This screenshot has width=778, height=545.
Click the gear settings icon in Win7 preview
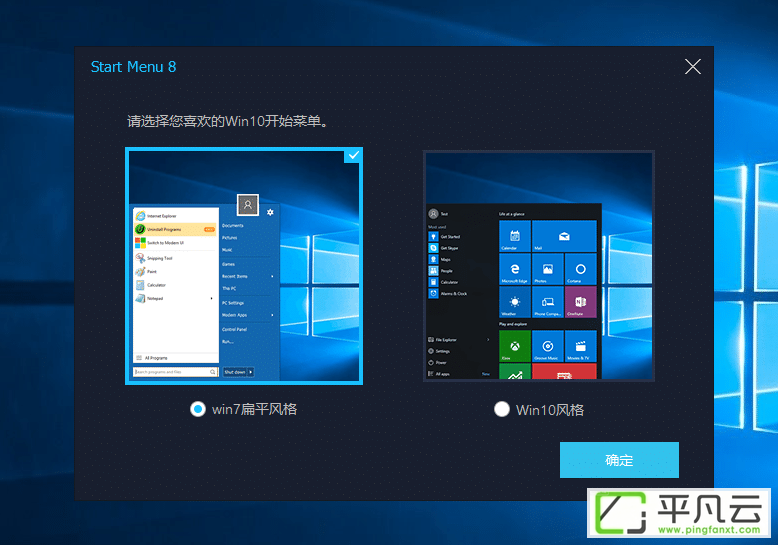pyautogui.click(x=270, y=212)
